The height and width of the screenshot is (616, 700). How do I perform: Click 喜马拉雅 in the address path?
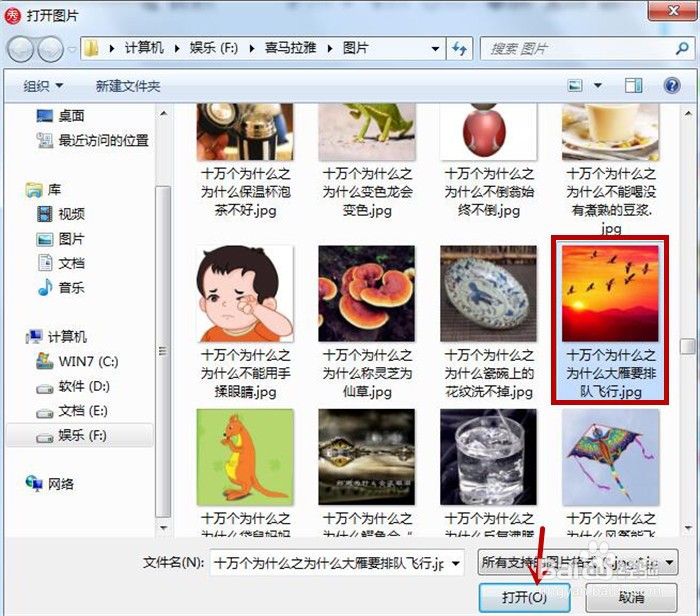click(291, 48)
